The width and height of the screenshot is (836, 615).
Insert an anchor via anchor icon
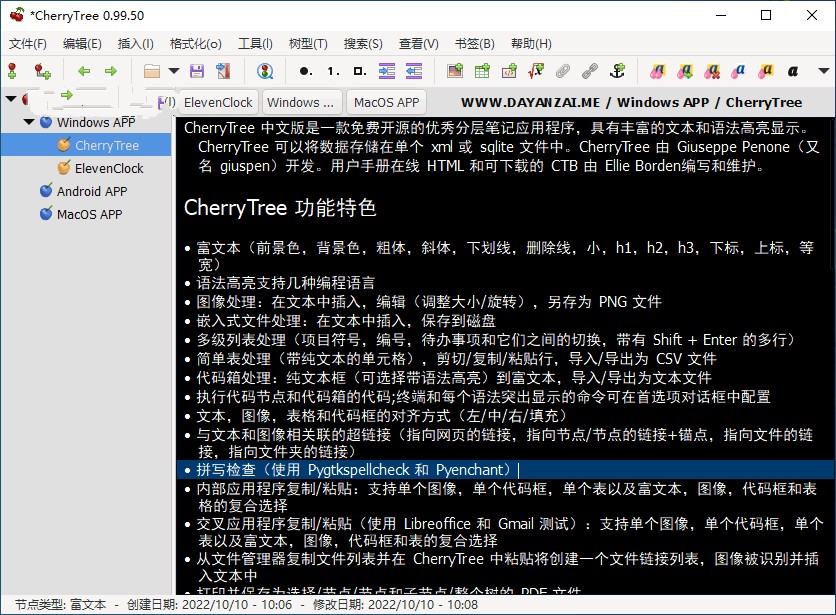pyautogui.click(x=617, y=70)
